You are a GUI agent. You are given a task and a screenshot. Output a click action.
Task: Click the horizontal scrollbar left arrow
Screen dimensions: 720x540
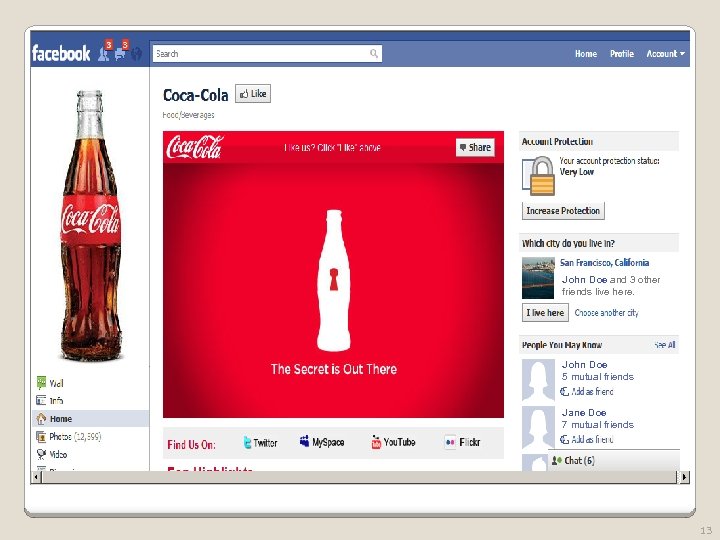pos(37,477)
